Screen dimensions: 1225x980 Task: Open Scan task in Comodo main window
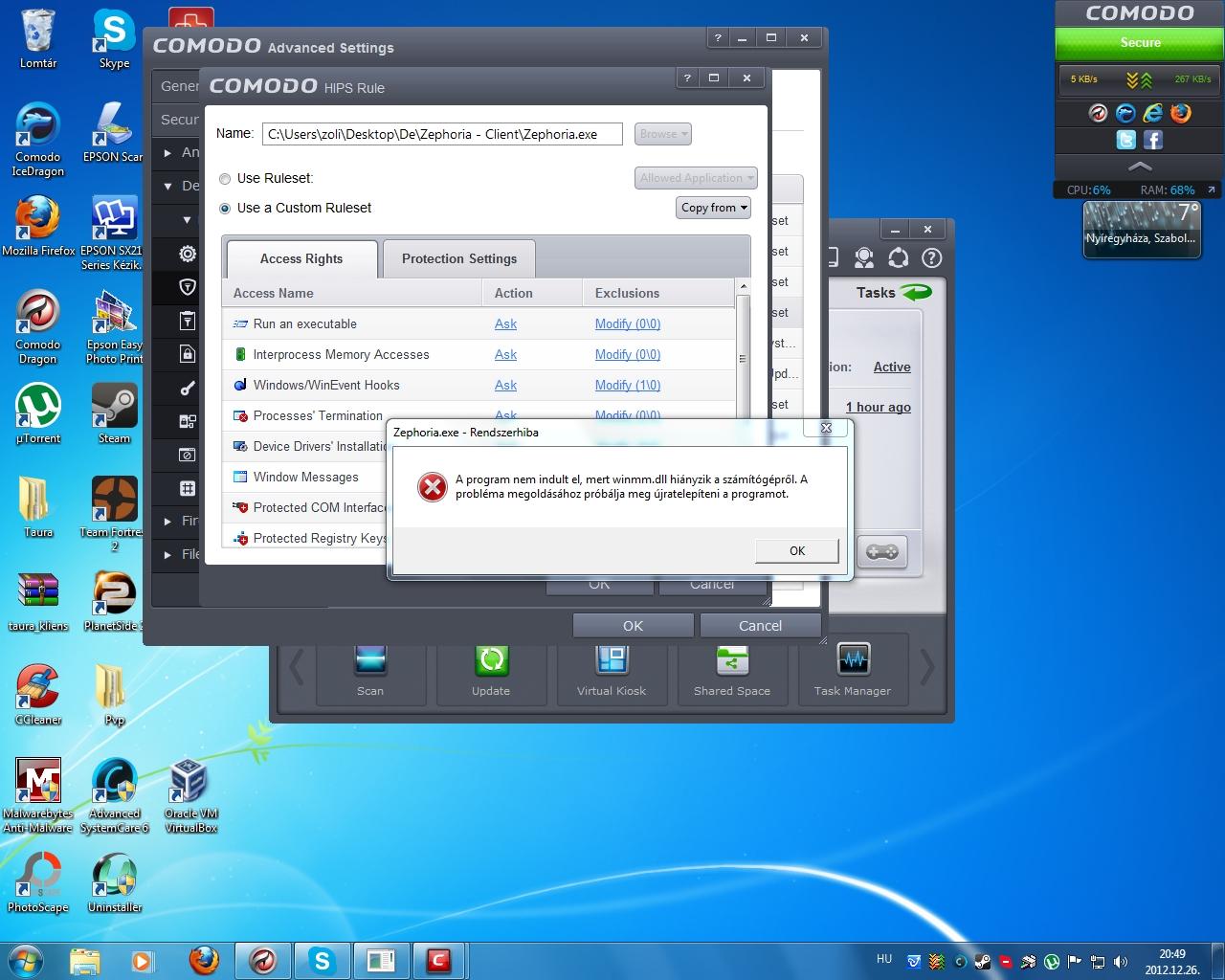tap(370, 674)
